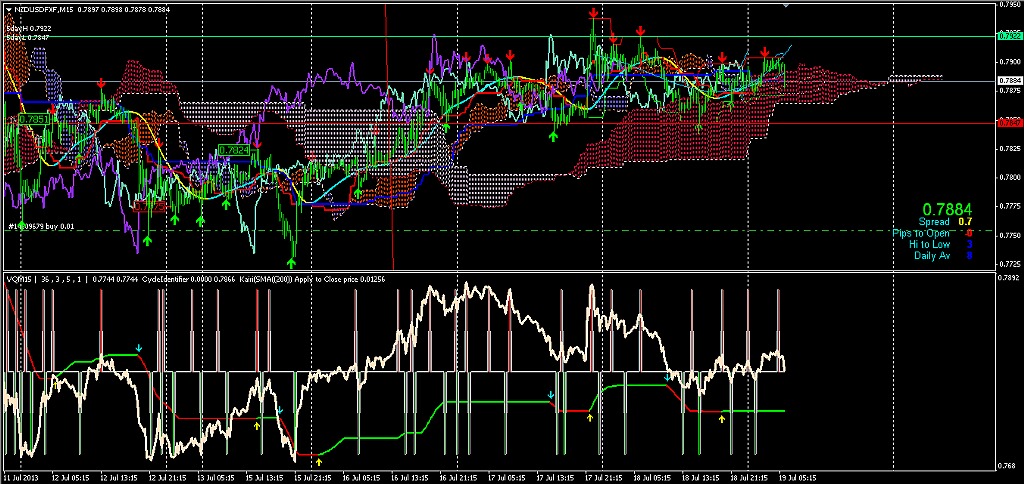
Task: Click the red down arrow right of the 0.7851 label
Action: (54, 110)
